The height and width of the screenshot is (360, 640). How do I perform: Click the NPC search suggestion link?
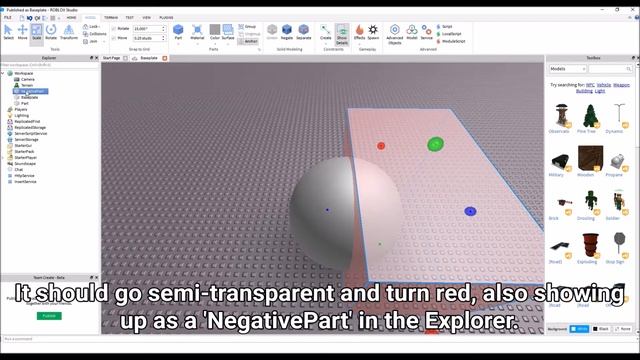coord(590,85)
